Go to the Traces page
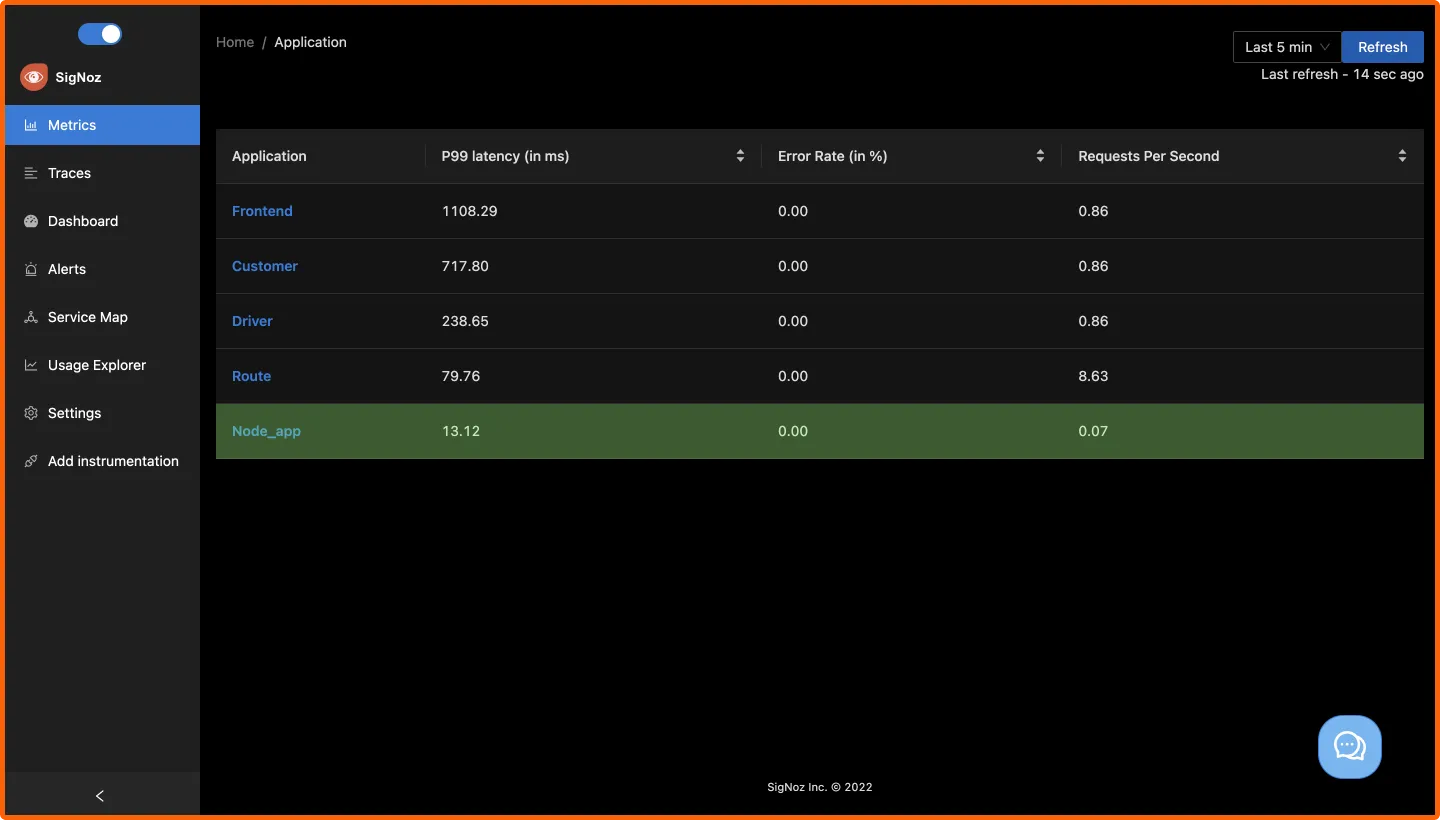Viewport: 1440px width, 820px height. 102,173
